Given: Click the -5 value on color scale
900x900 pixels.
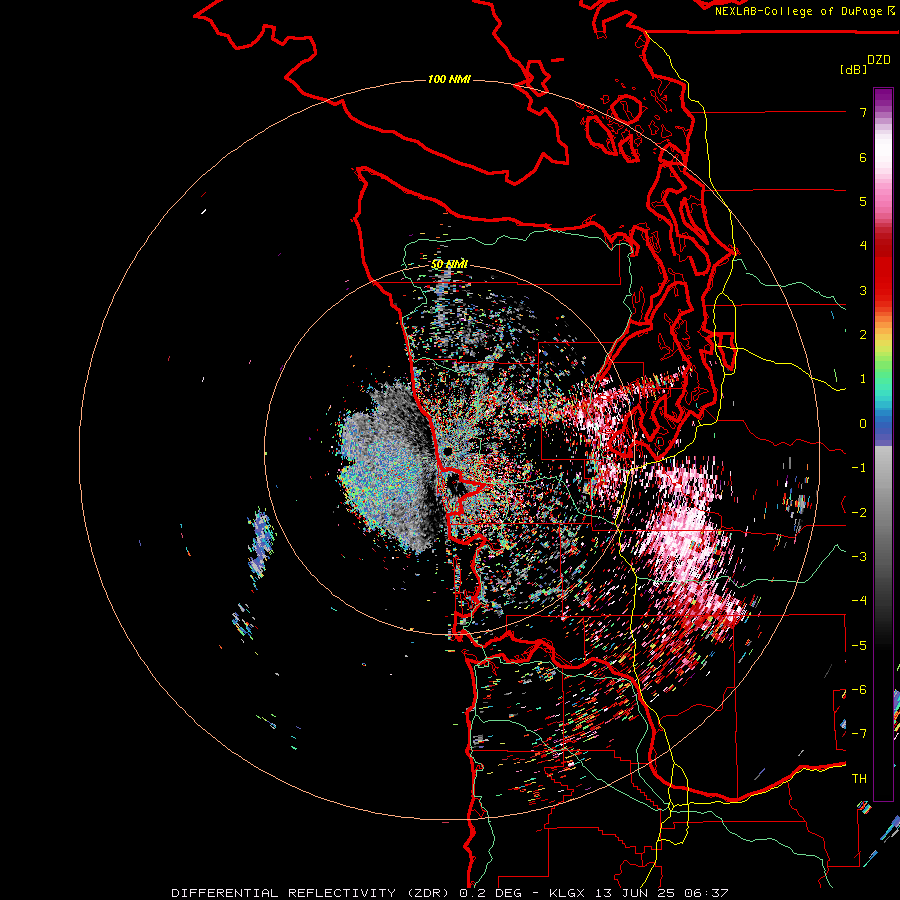Looking at the screenshot, I should (859, 646).
